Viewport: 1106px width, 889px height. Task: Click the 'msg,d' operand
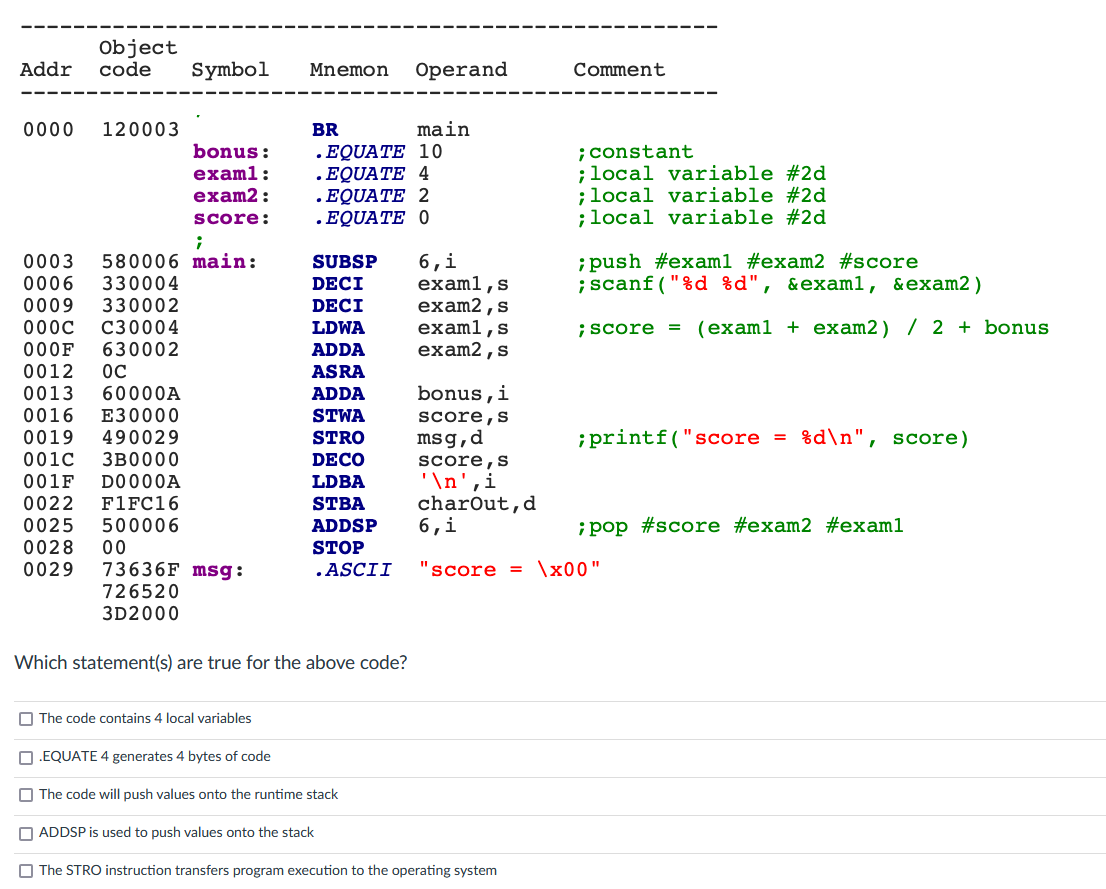[450, 438]
